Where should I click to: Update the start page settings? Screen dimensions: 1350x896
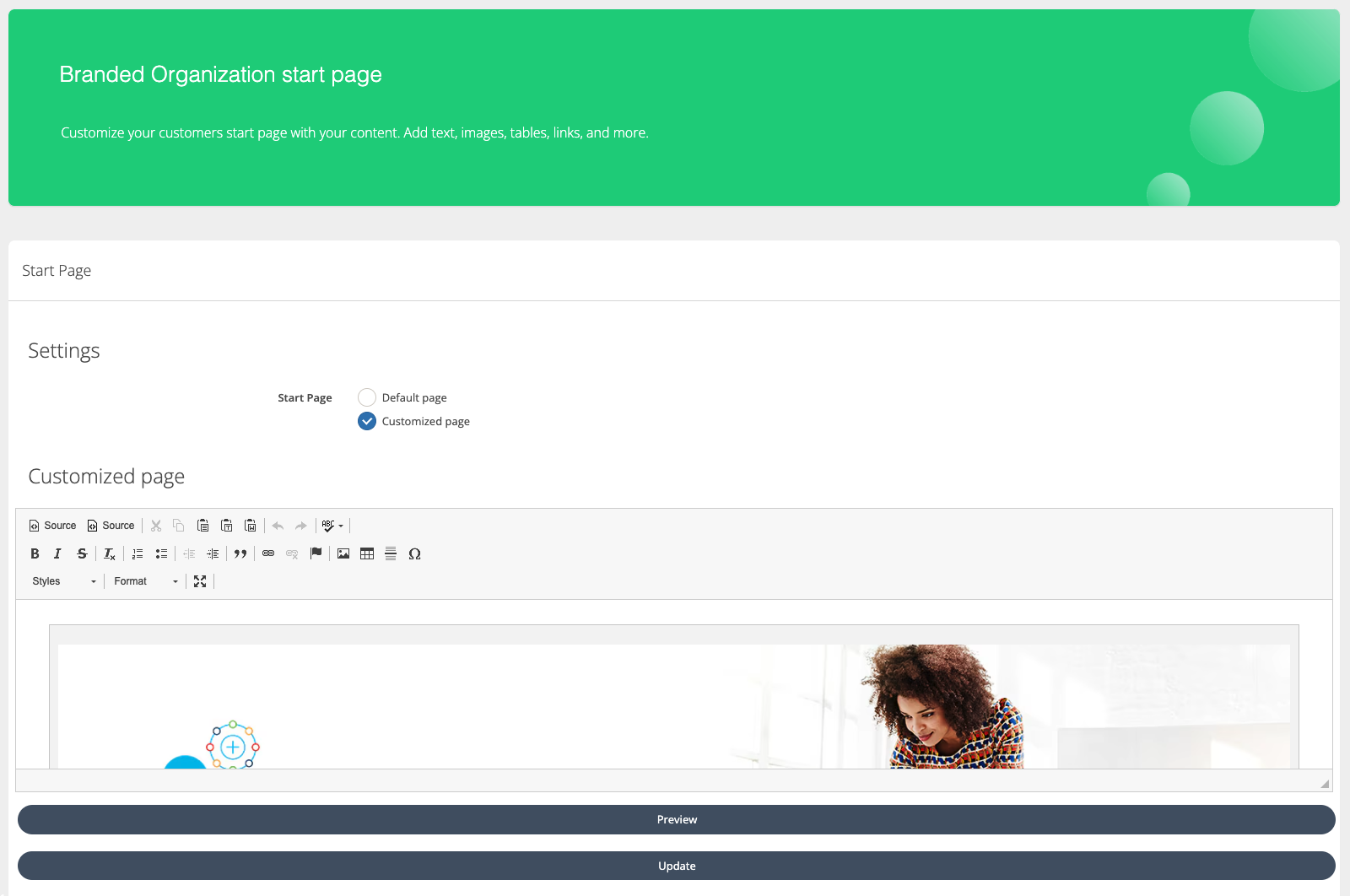tap(676, 866)
